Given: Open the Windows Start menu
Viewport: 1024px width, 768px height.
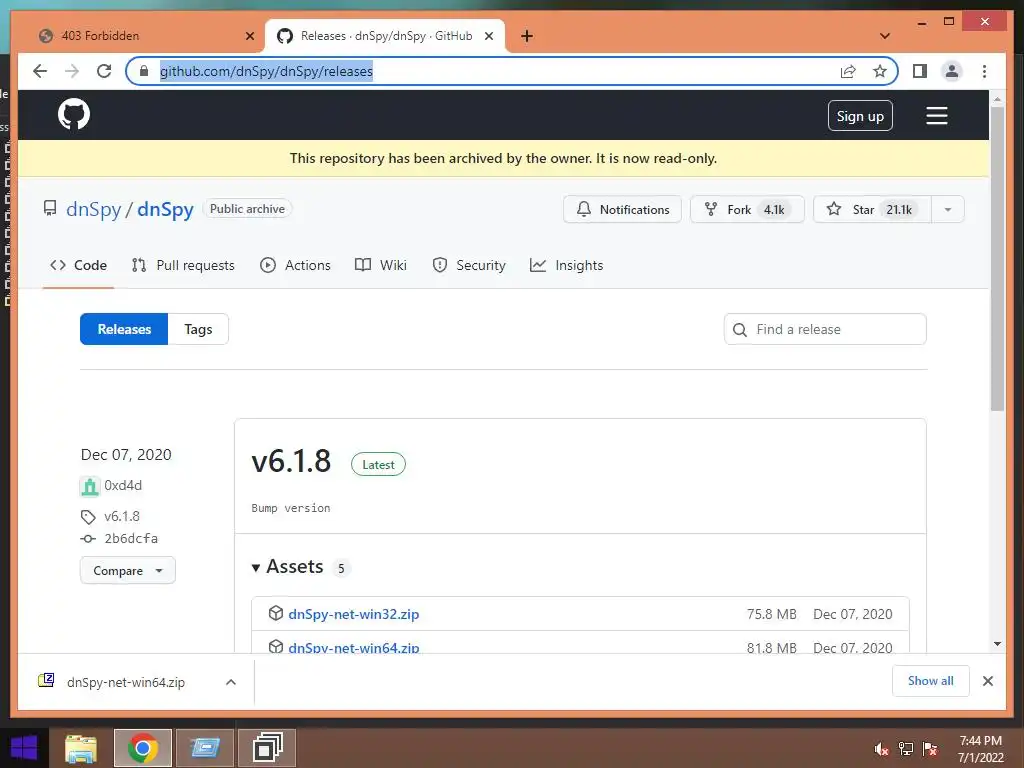Looking at the screenshot, I should (24, 748).
